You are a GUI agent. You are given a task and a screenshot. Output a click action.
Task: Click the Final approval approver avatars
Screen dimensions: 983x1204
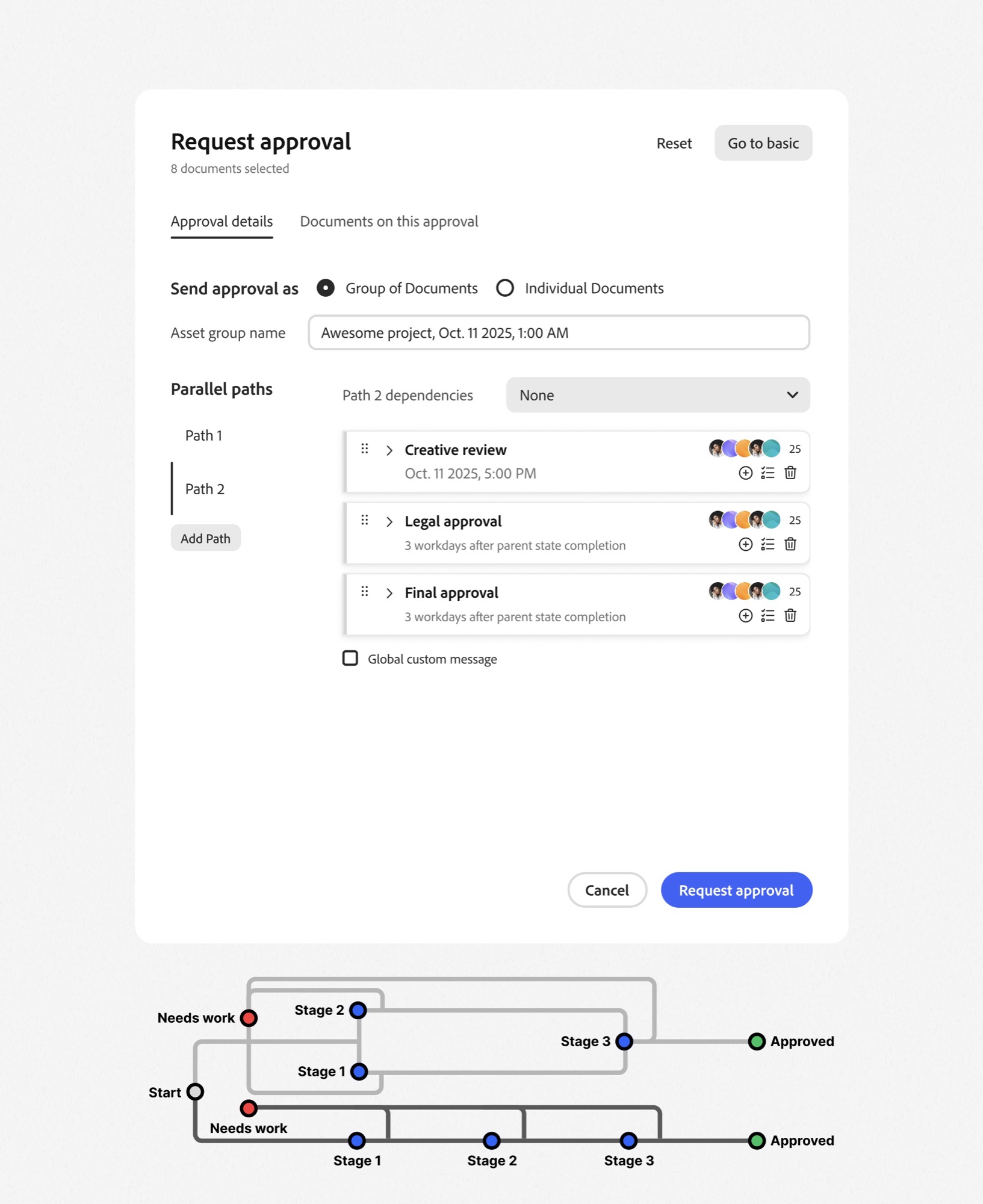[x=745, y=591]
